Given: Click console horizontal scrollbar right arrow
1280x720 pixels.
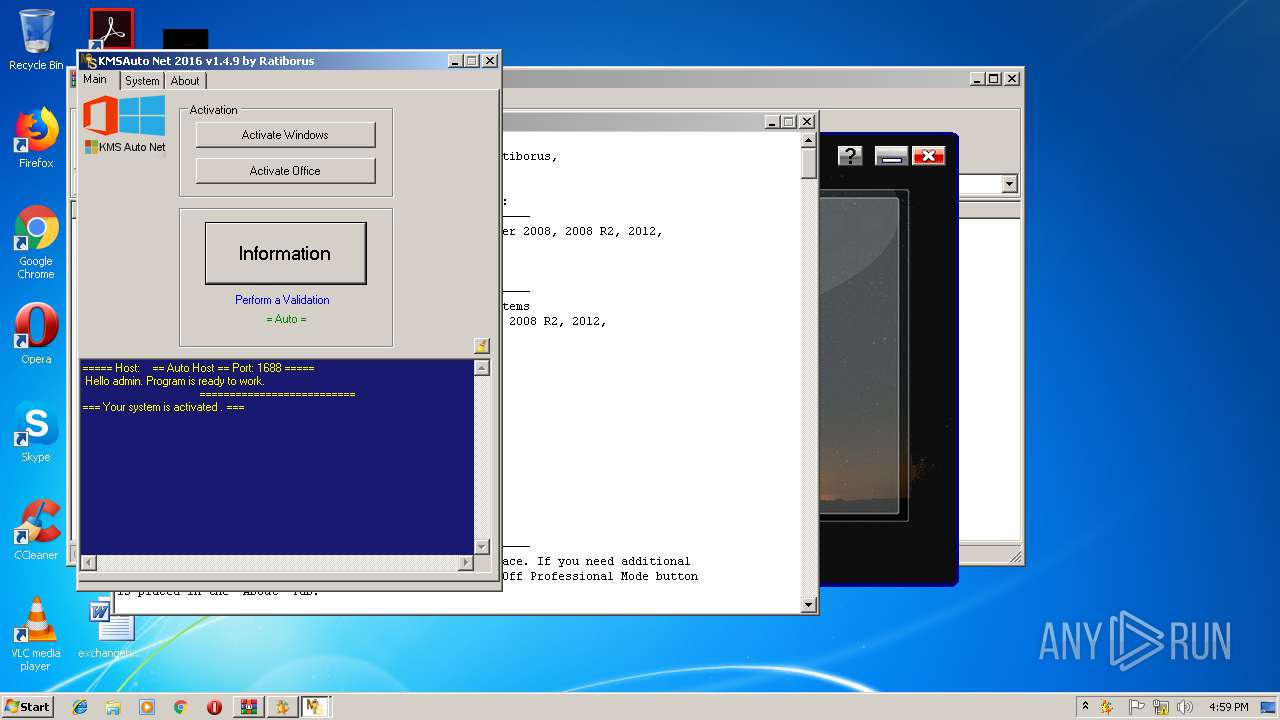Looking at the screenshot, I should click(465, 563).
